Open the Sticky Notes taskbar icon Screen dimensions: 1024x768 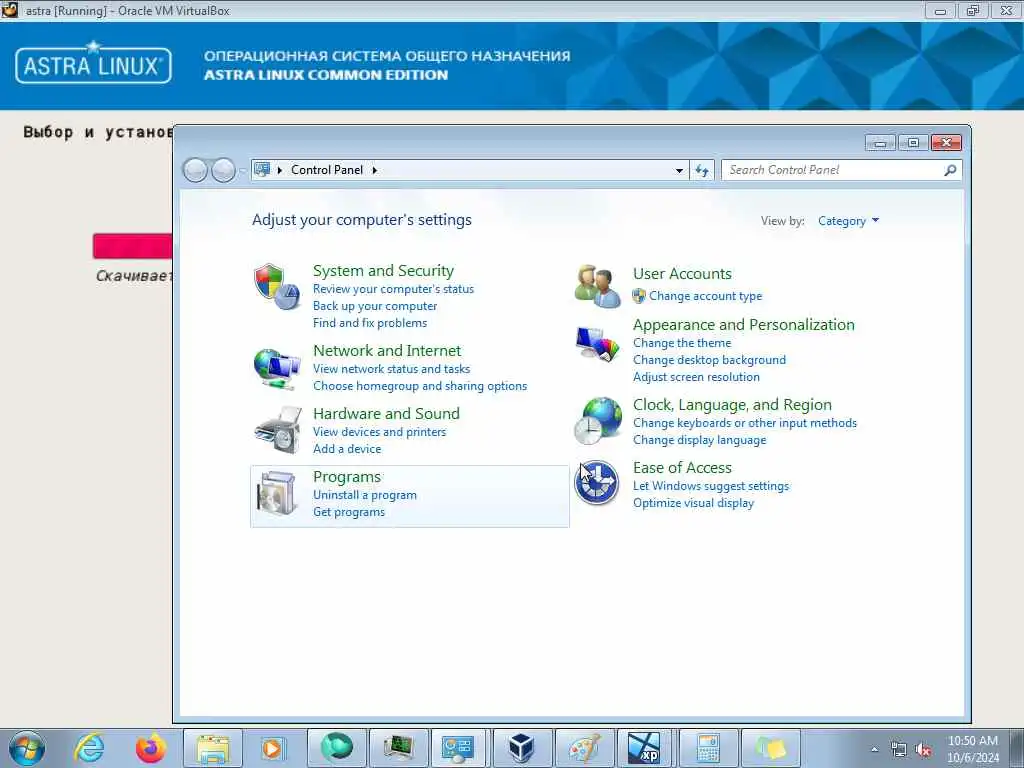click(771, 748)
